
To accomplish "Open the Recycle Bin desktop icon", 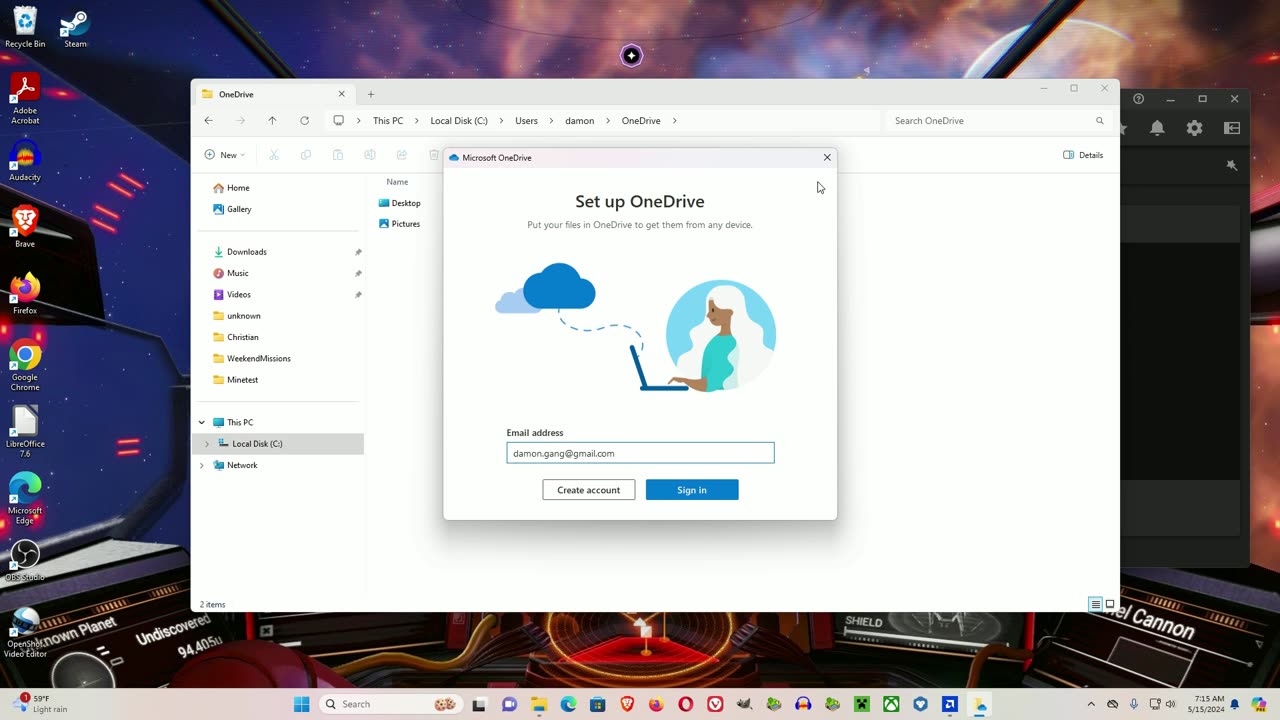I will point(25,28).
